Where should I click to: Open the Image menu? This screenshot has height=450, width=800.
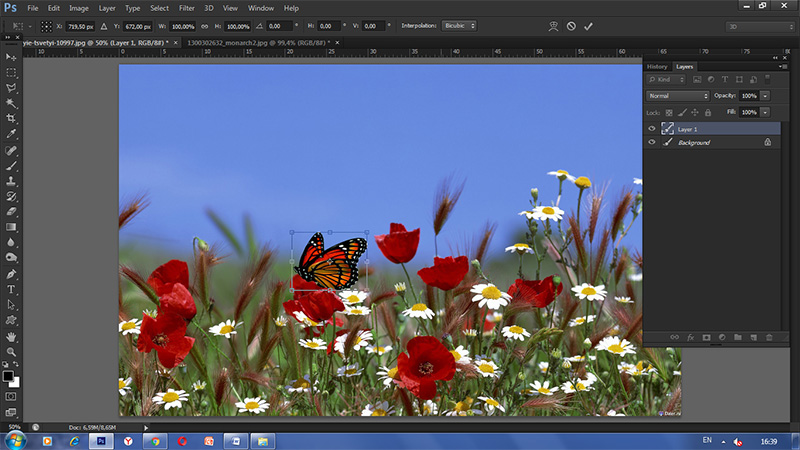(79, 8)
